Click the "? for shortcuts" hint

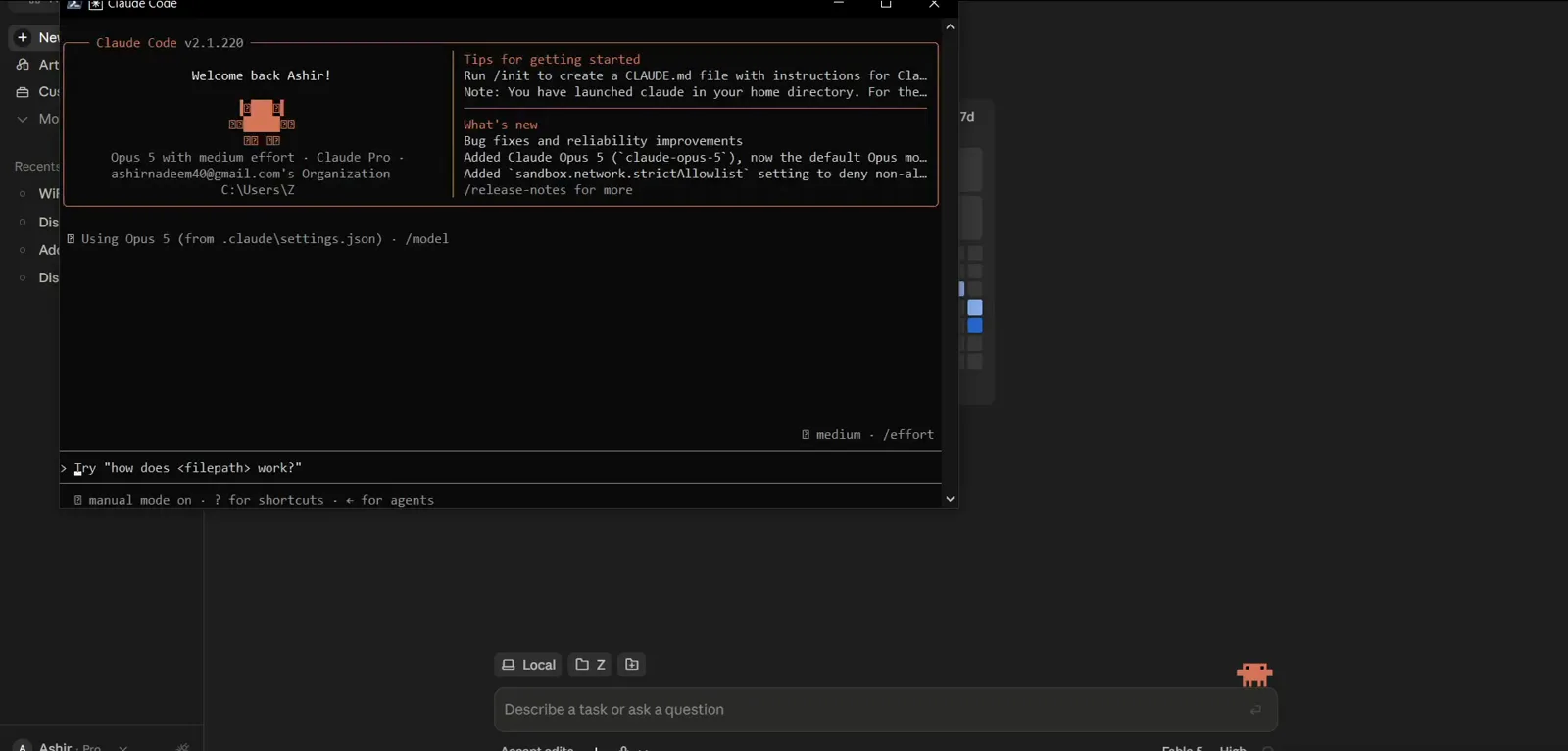click(x=269, y=500)
